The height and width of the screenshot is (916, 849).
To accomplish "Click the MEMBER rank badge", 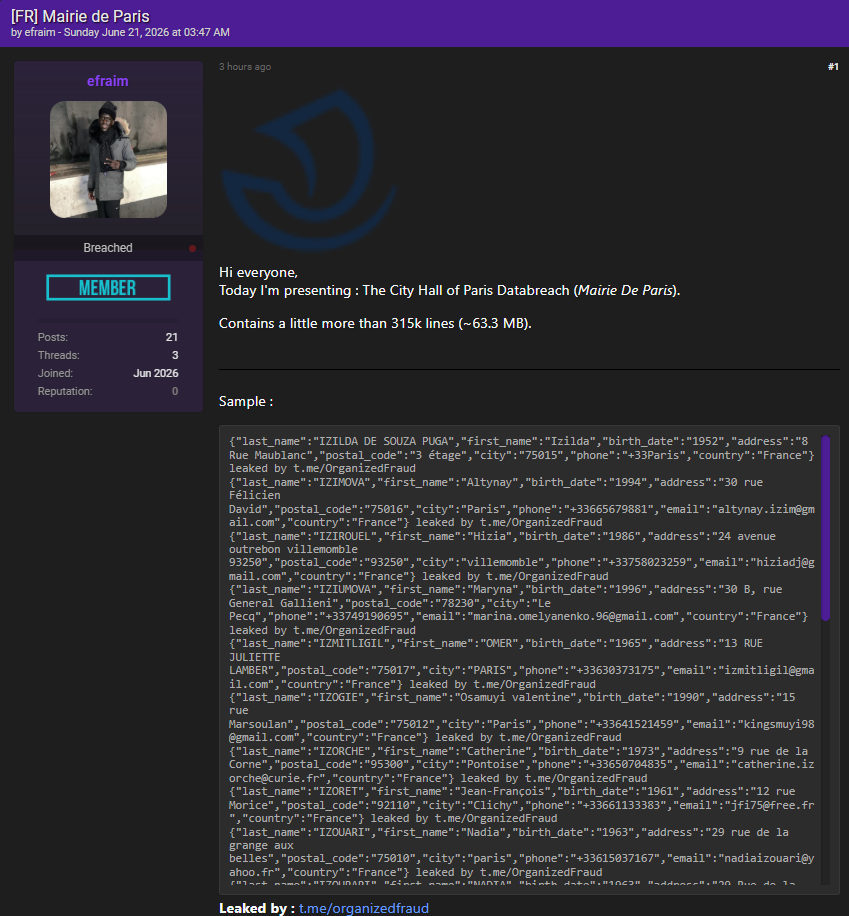I will coord(108,287).
